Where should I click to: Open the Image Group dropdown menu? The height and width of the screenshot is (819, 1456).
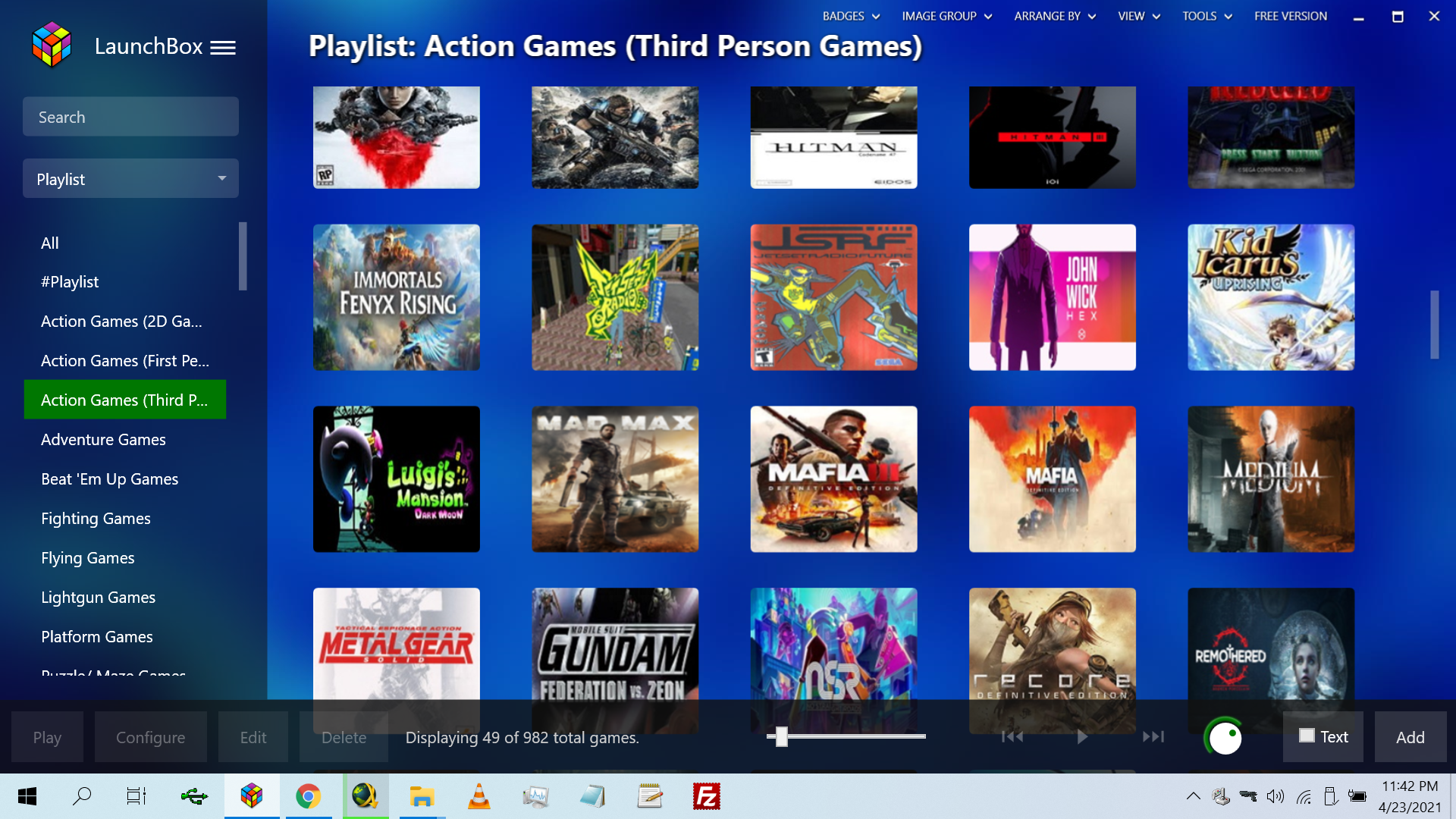coord(946,16)
